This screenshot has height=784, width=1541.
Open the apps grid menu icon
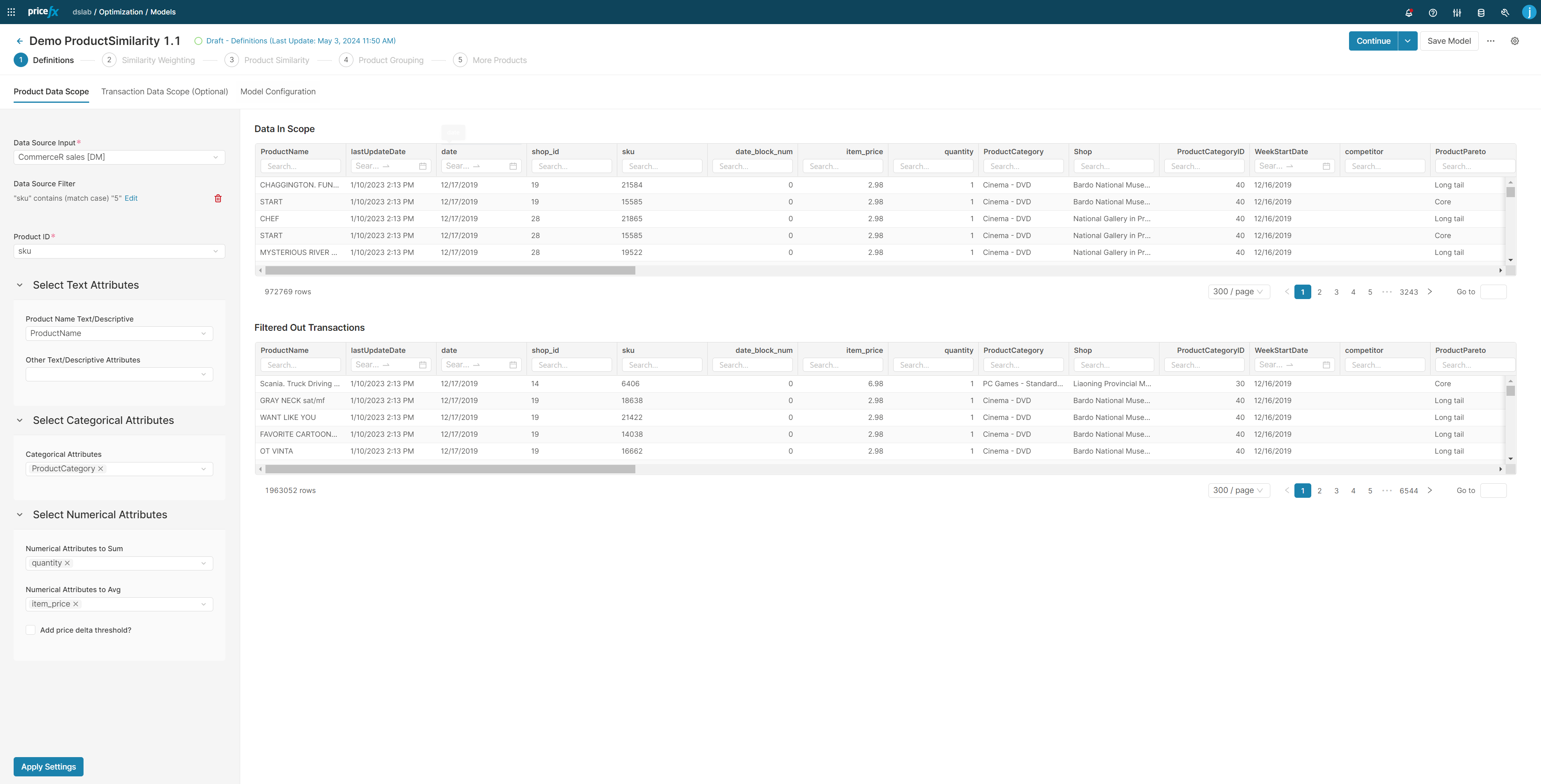click(11, 12)
